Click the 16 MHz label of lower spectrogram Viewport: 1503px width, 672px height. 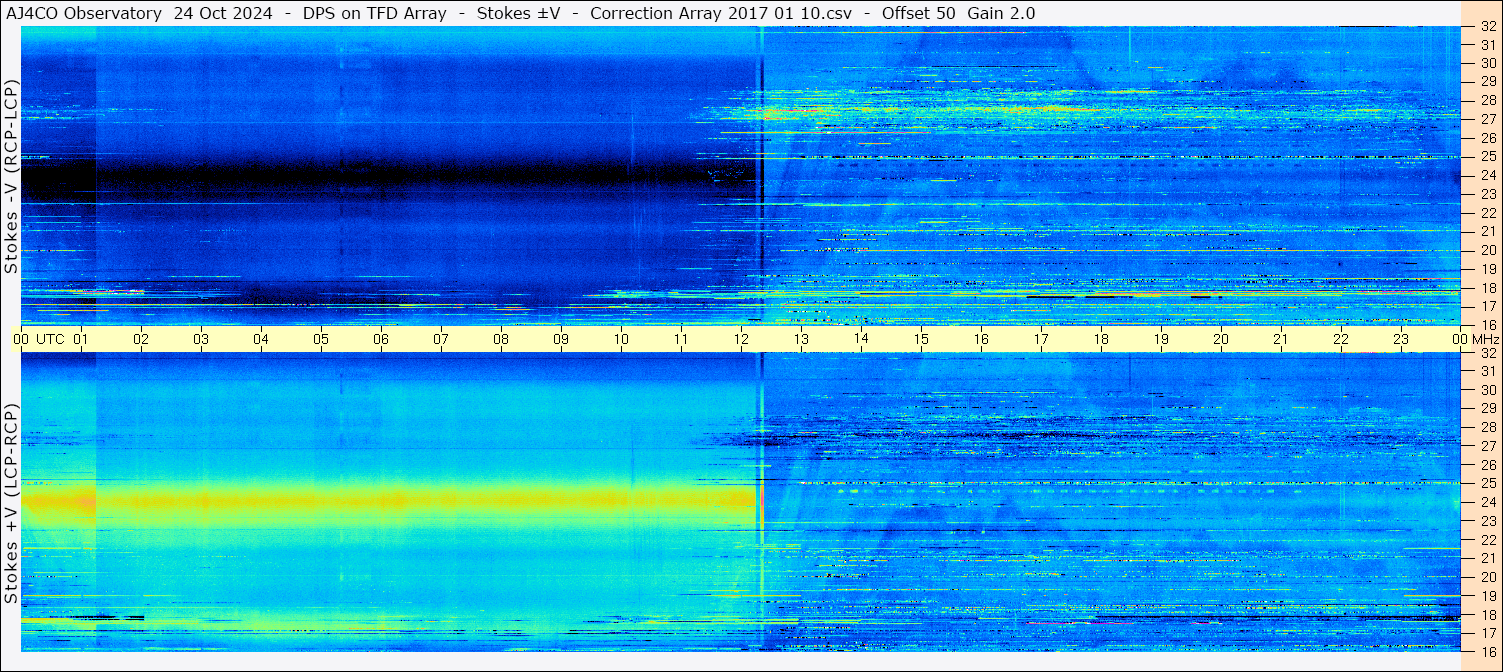(x=1487, y=651)
